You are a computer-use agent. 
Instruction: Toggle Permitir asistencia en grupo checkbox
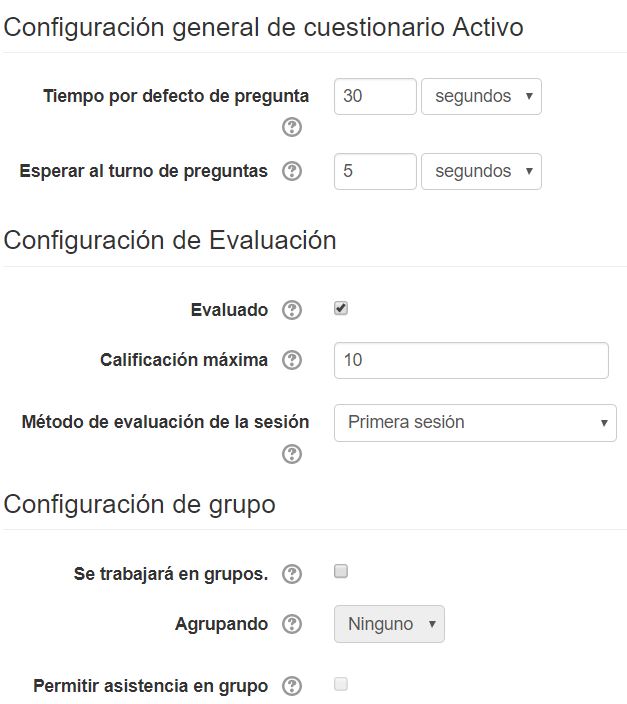pyautogui.click(x=341, y=685)
